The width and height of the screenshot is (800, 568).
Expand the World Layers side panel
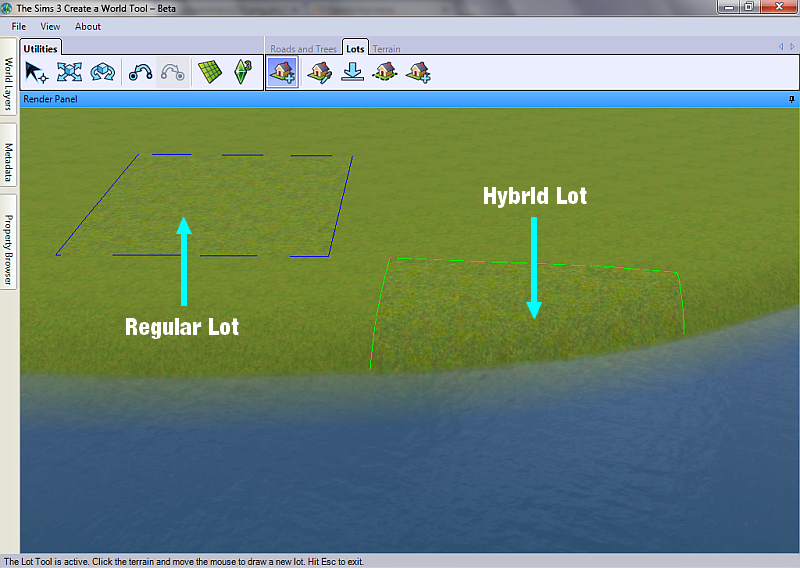click(8, 80)
